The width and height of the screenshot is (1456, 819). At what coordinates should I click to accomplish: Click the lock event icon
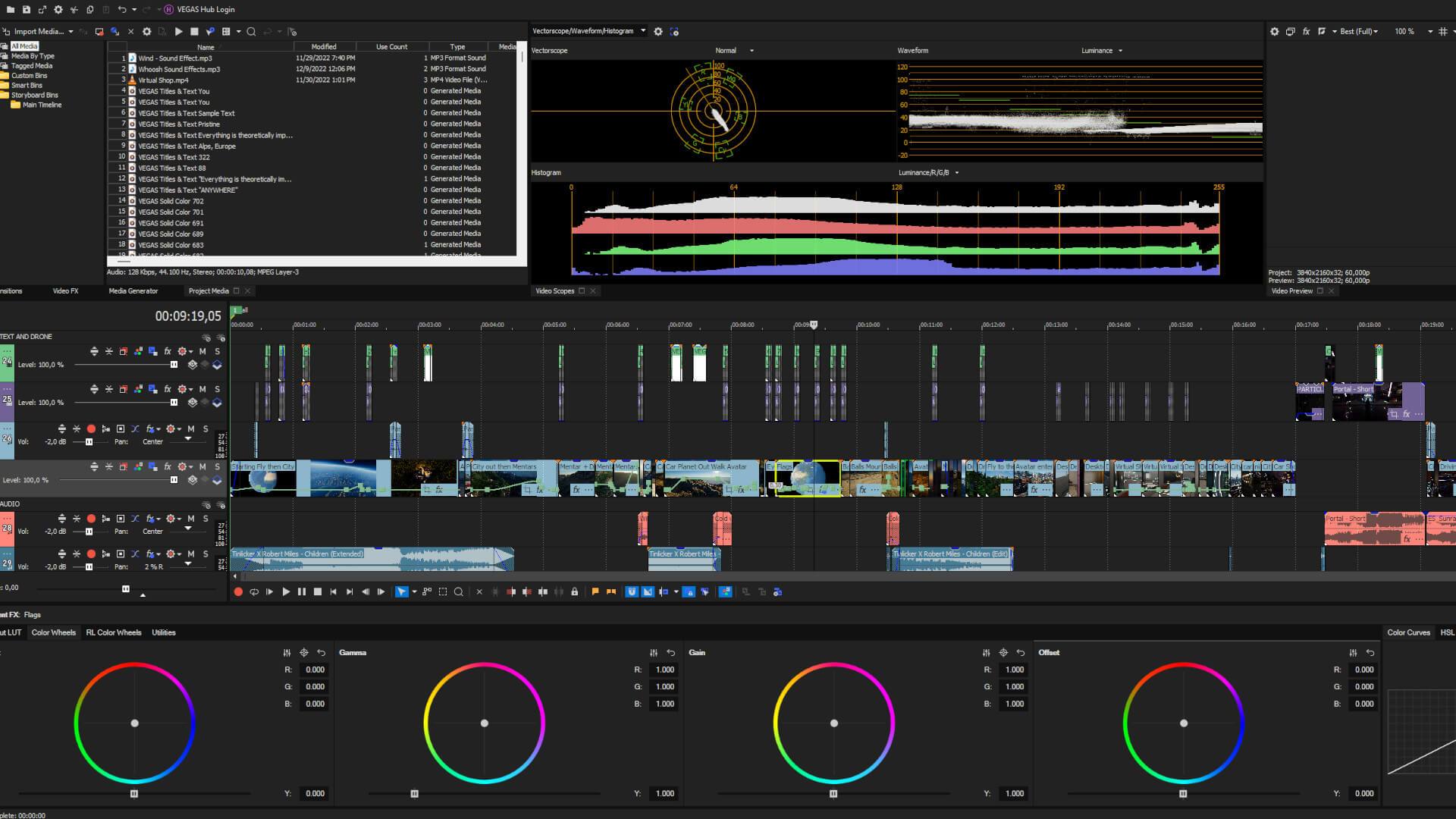(574, 592)
